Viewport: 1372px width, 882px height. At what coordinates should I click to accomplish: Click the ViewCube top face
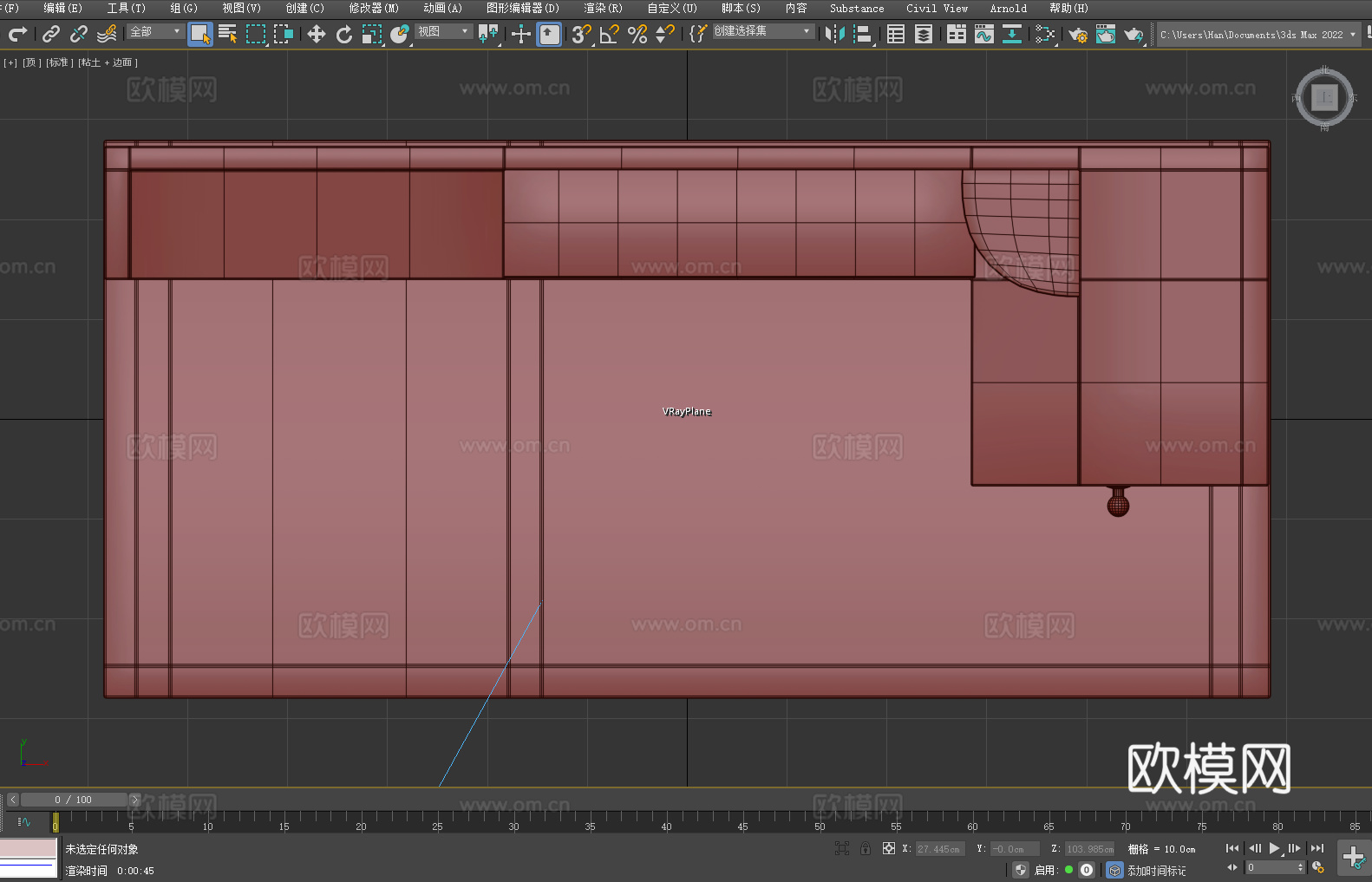(x=1324, y=97)
